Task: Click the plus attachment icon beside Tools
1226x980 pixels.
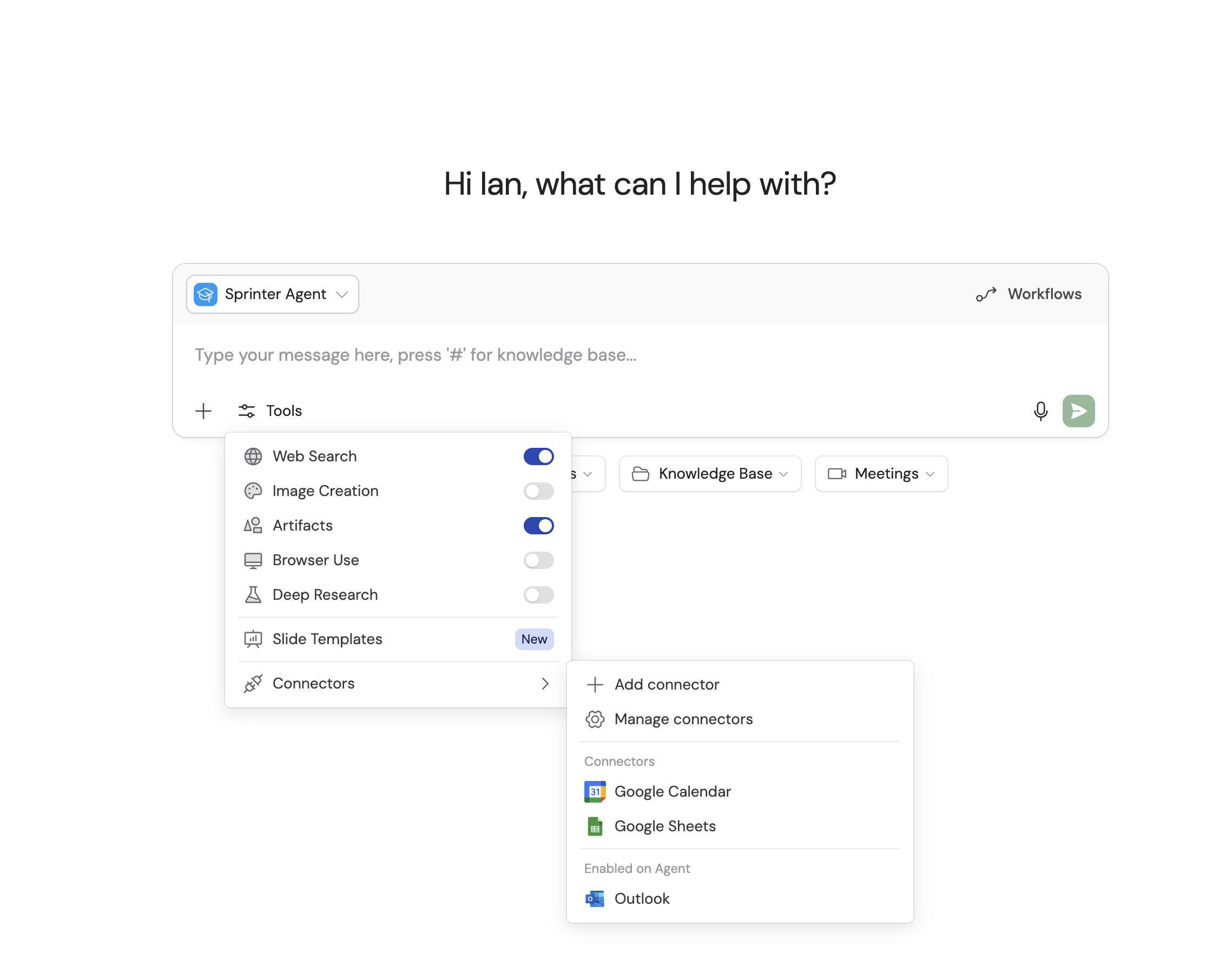Action: coord(203,410)
